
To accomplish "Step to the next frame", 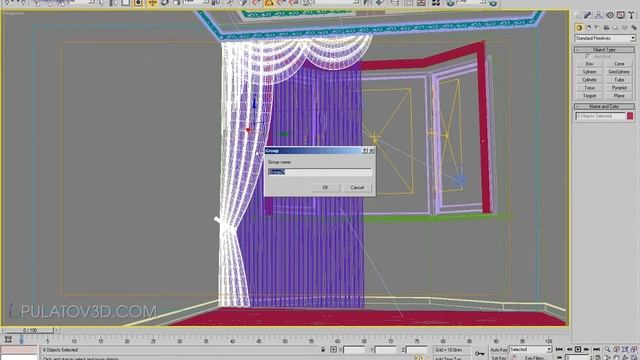I will [x=586, y=350].
